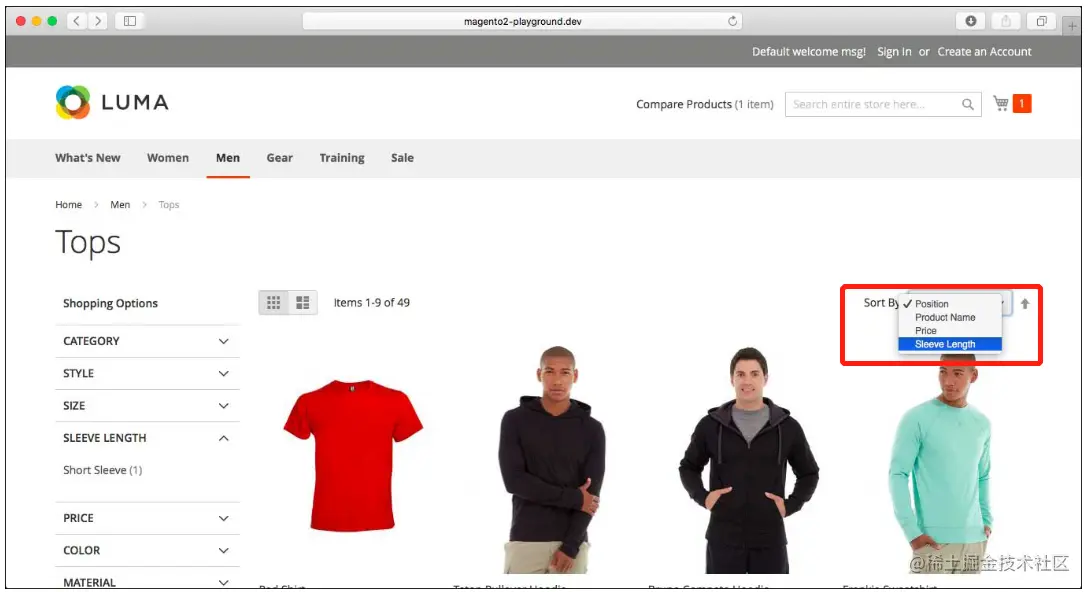
Task: Open a new tab with plus button
Action: pyautogui.click(x=1072, y=26)
